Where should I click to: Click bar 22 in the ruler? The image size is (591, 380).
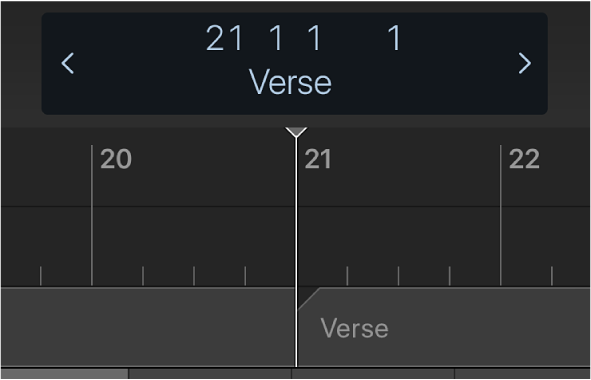(524, 159)
